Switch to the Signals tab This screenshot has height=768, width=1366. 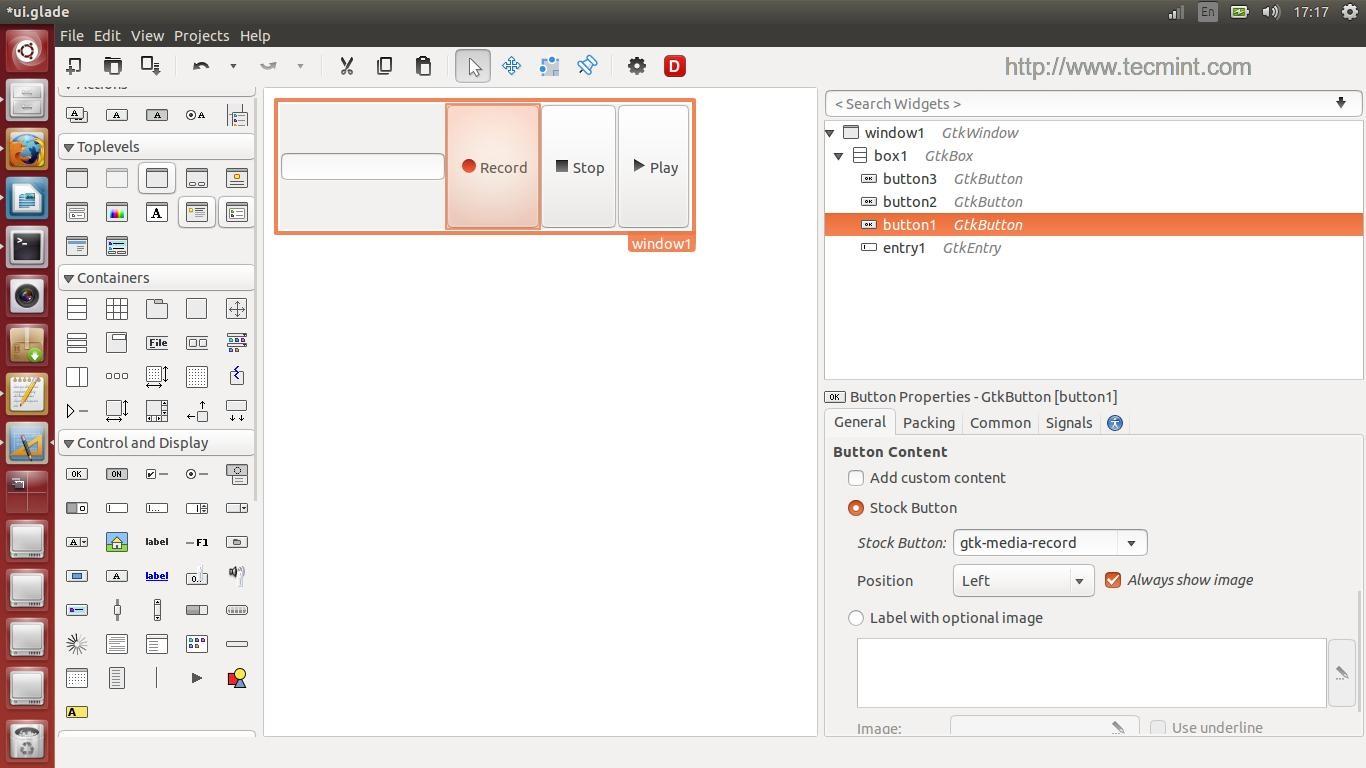tap(1068, 422)
